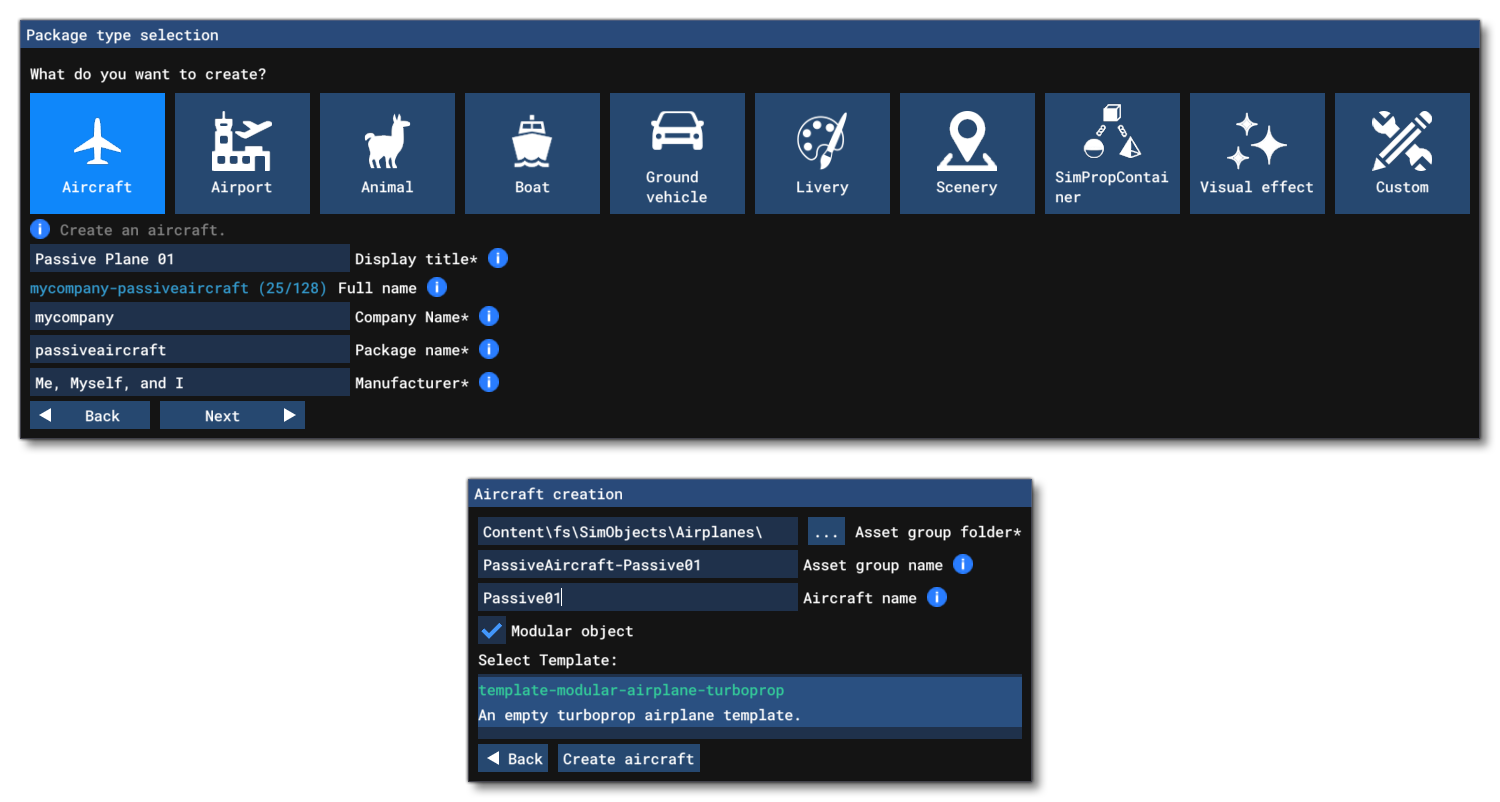
Task: Open the asset group folder browse button
Action: point(826,532)
